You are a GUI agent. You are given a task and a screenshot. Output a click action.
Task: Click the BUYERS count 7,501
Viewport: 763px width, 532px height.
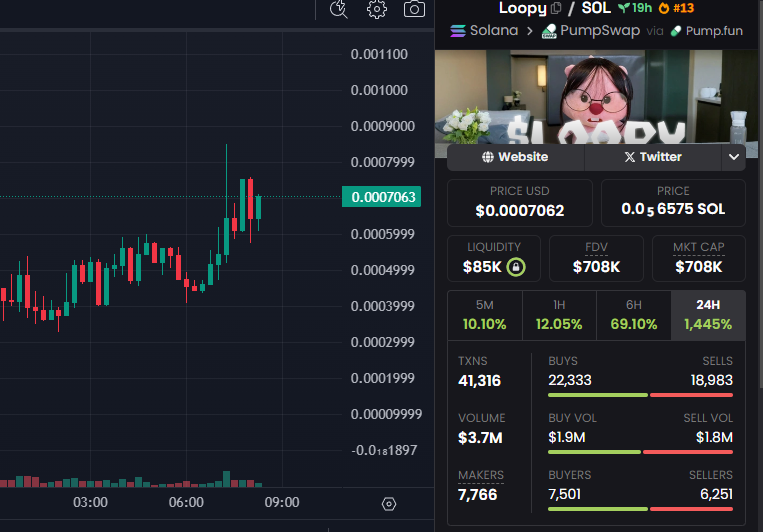pos(564,494)
